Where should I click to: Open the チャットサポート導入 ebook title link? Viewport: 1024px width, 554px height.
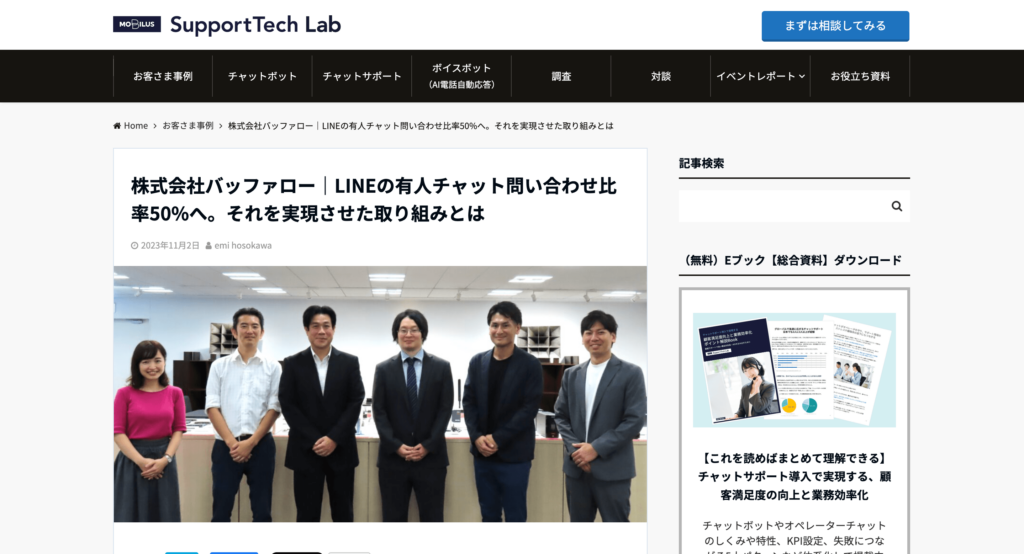[x=794, y=477]
